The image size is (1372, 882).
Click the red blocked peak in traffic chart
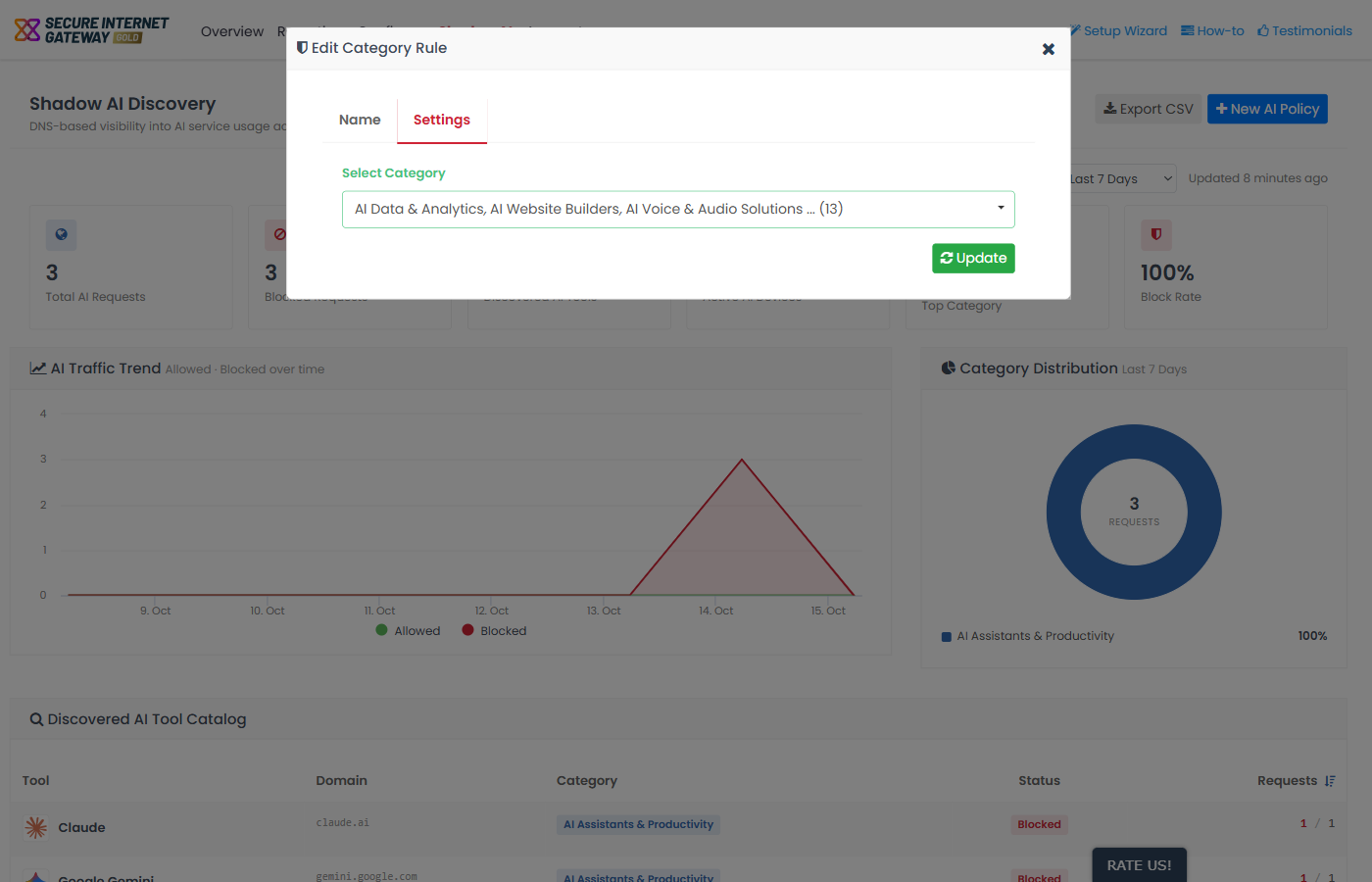(742, 460)
